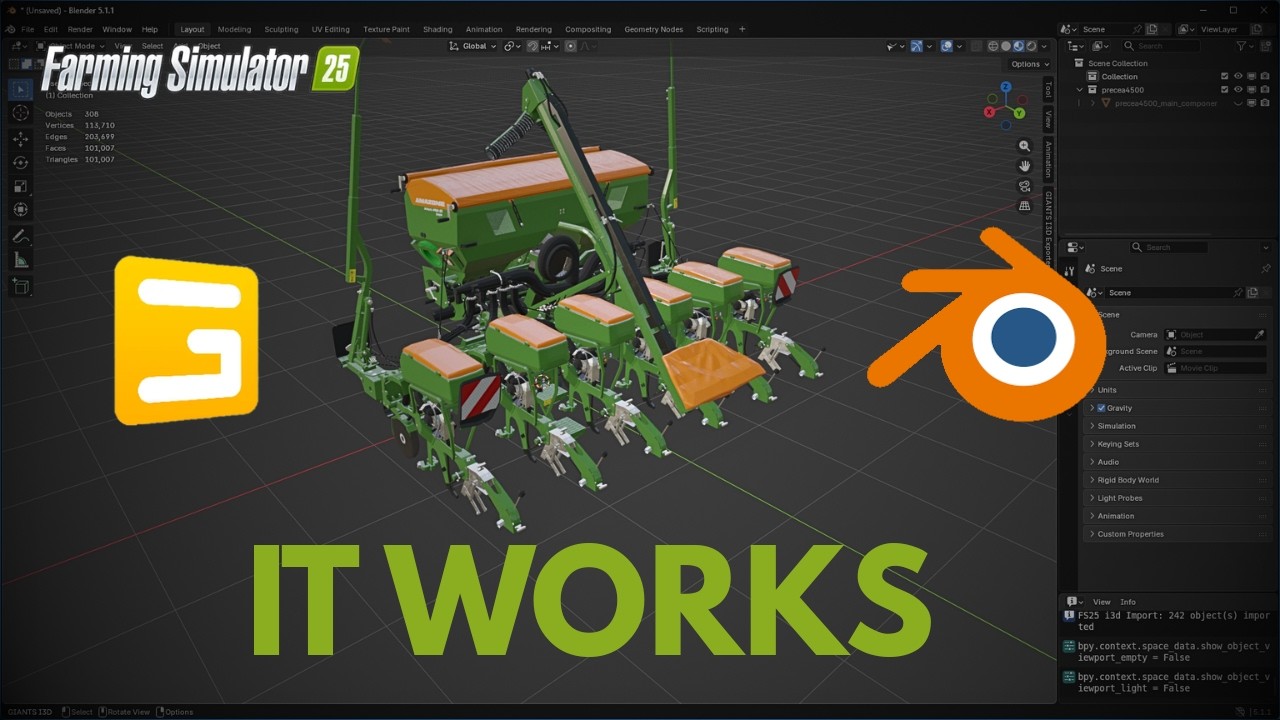Viewport: 1280px width, 720px height.
Task: Switch to the Shading workspace tab
Action: click(x=437, y=29)
